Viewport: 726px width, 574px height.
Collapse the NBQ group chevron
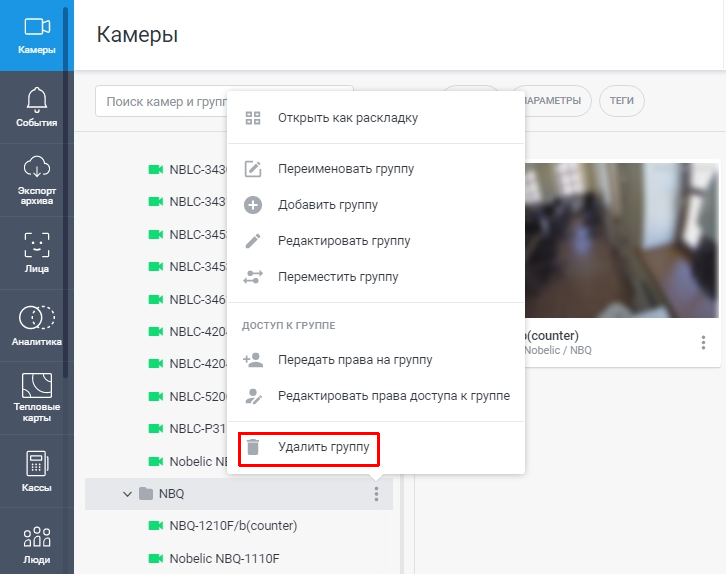click(127, 494)
